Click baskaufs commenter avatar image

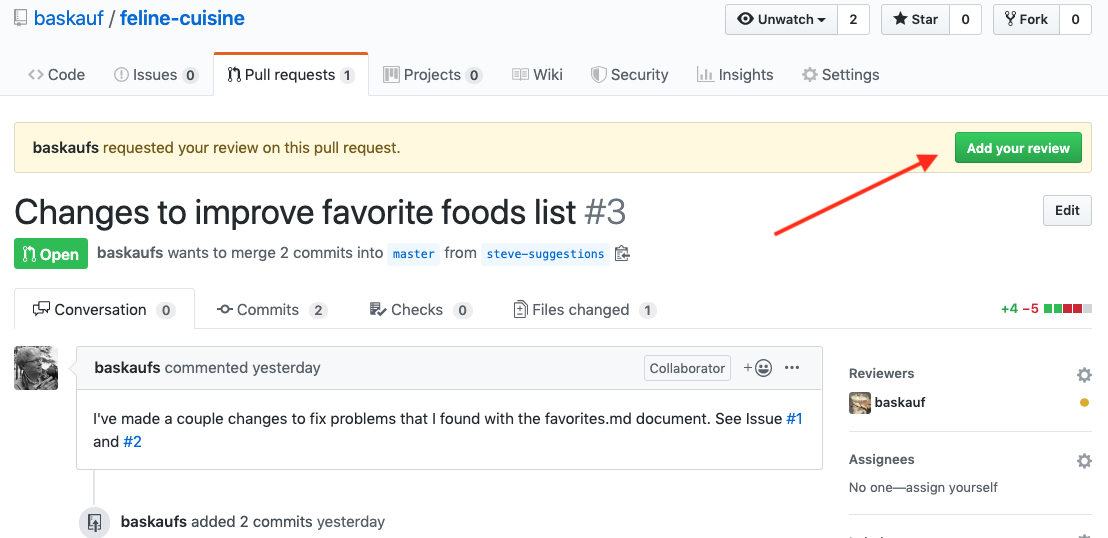click(36, 368)
